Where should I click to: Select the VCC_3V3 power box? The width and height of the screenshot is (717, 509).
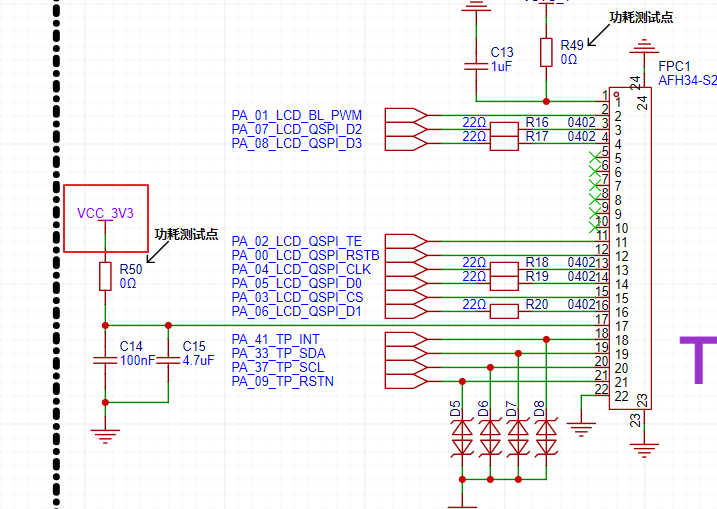(105, 218)
